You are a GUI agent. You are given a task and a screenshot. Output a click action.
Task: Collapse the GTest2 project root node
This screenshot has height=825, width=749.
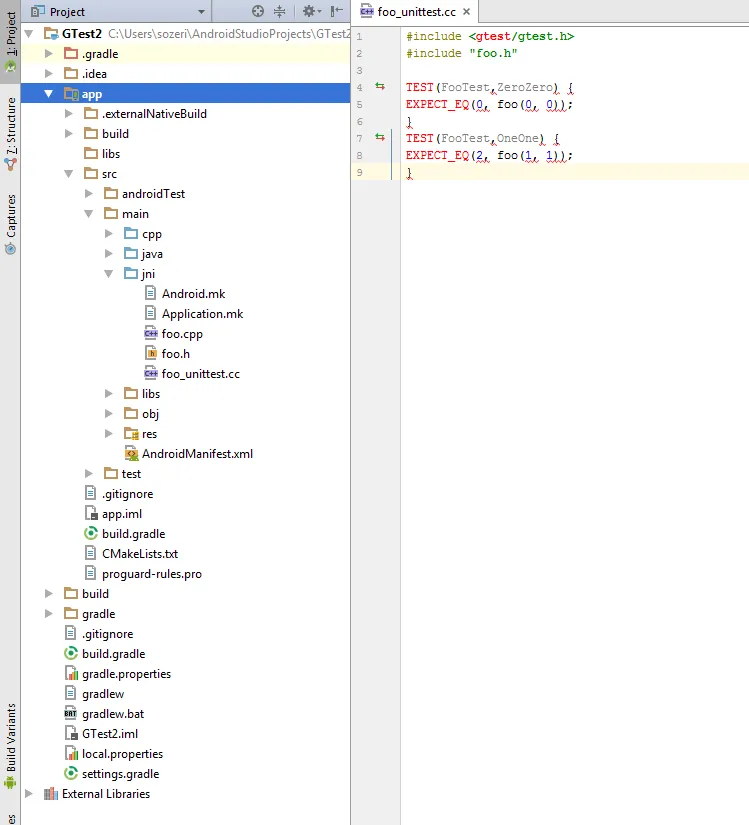[29, 34]
